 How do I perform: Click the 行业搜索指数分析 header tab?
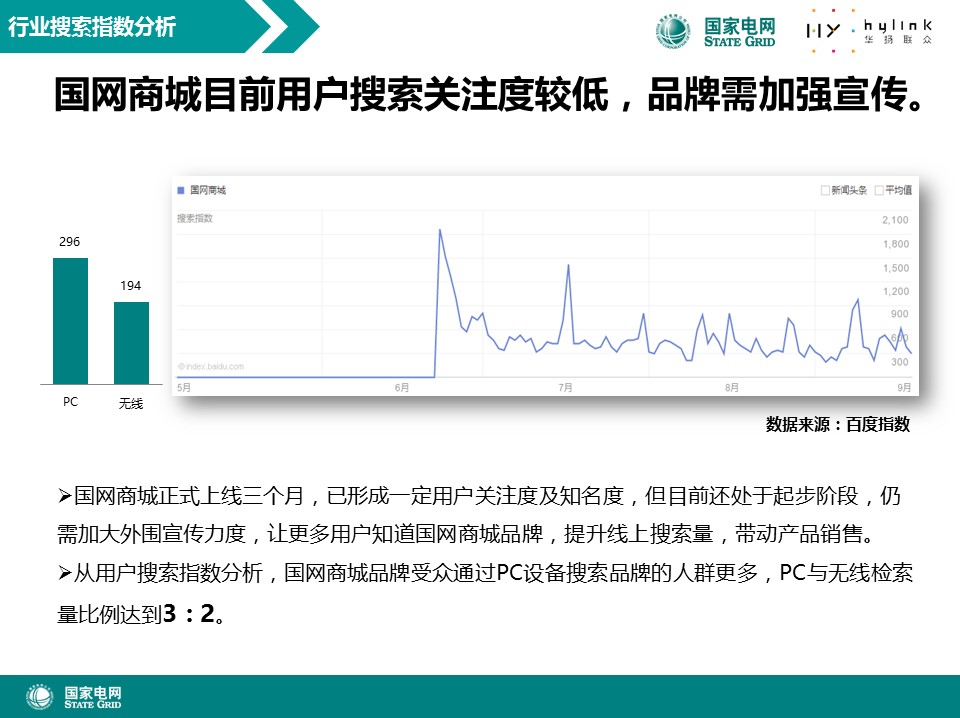92,27
